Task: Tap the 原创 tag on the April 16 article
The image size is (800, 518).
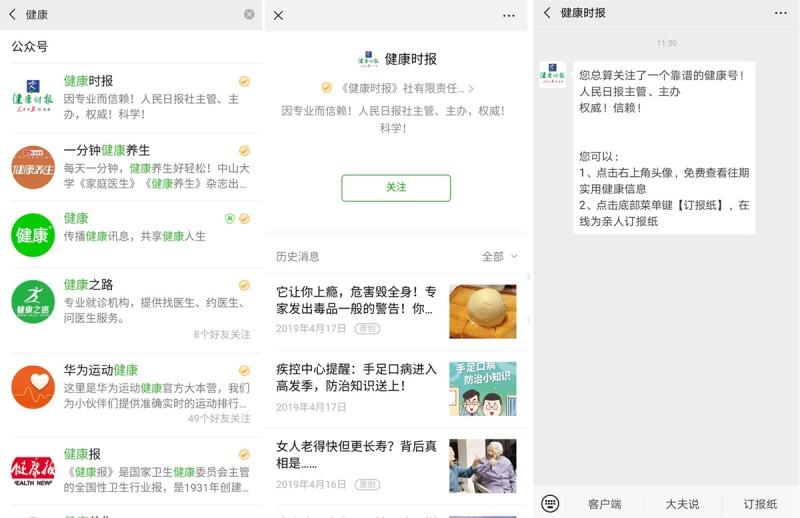Action: (x=367, y=484)
